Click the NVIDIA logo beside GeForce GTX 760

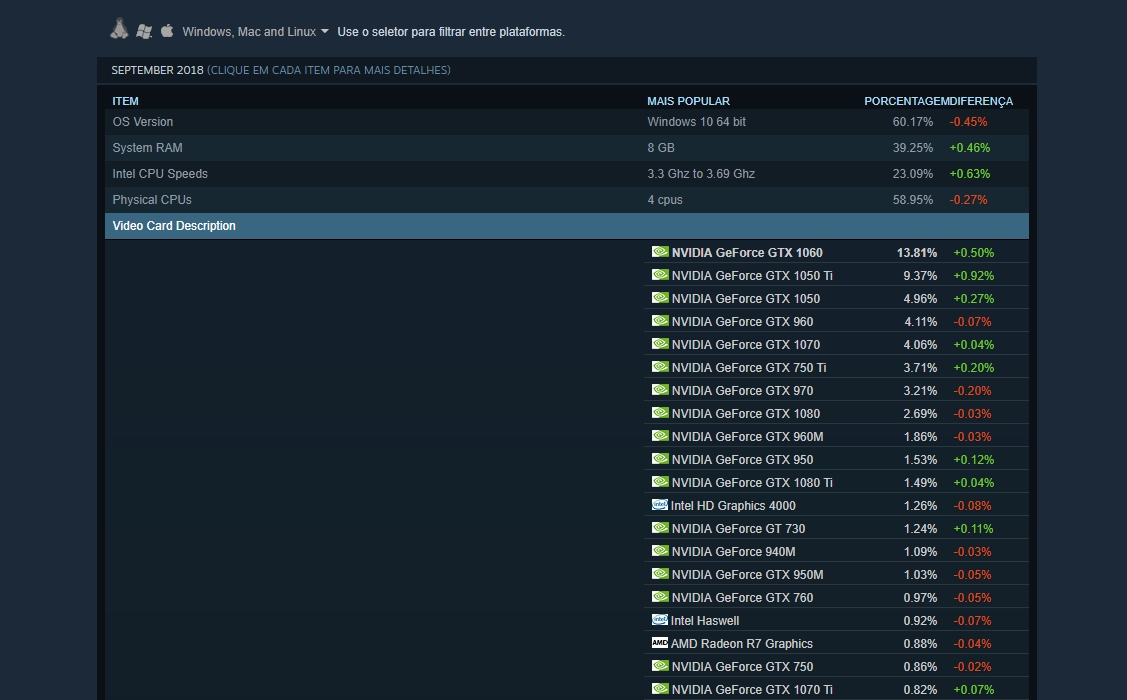click(x=660, y=597)
